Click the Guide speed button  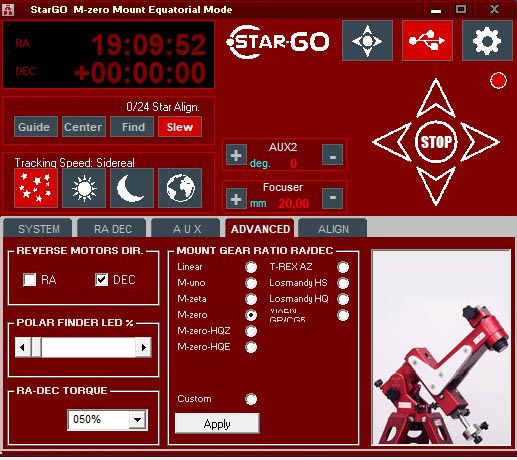tap(36, 127)
